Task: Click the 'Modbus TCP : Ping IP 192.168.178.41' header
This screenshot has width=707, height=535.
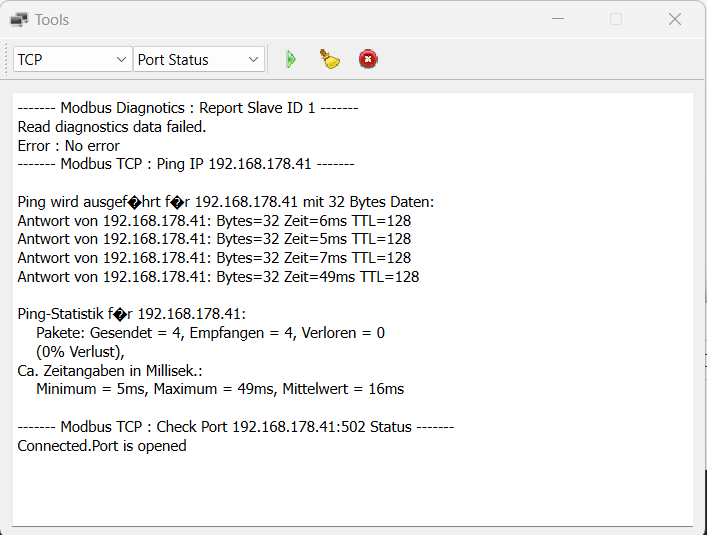Action: click(x=186, y=164)
